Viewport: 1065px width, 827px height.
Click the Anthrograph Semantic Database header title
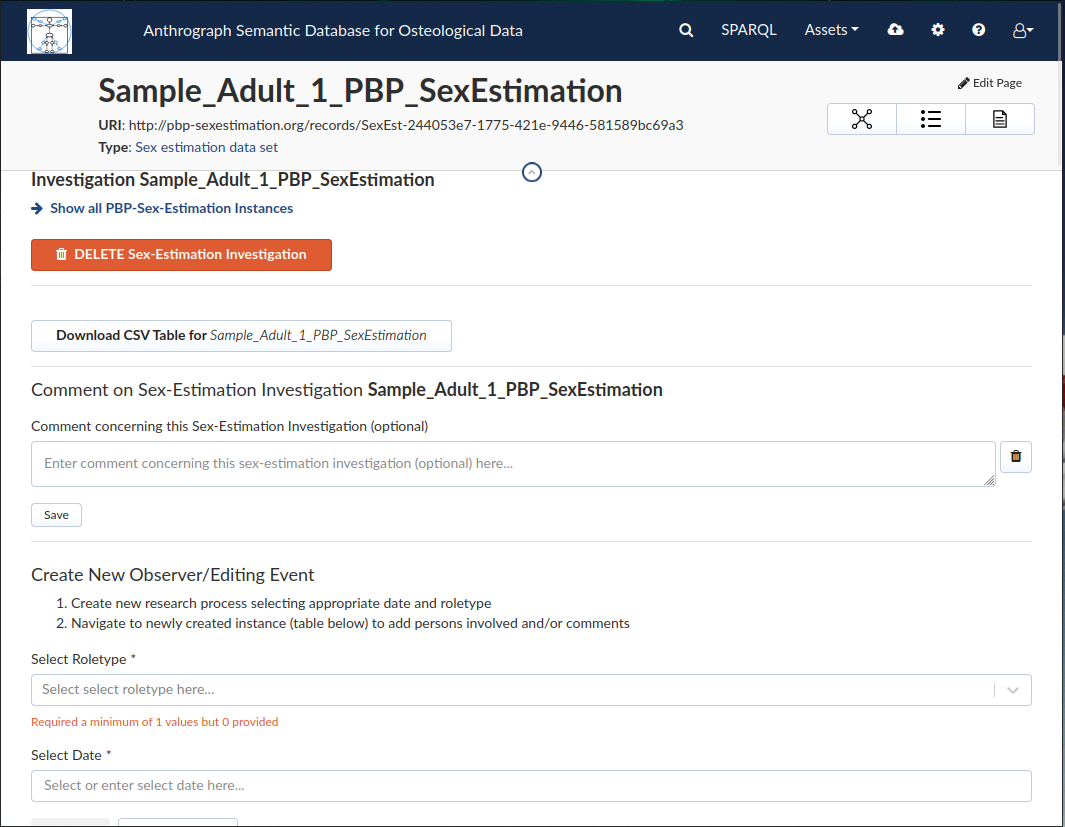click(333, 31)
